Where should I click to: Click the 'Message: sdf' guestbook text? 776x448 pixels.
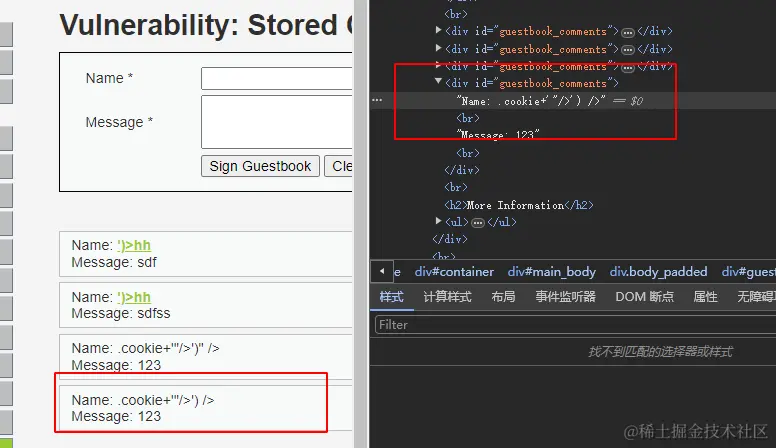[x=114, y=262]
